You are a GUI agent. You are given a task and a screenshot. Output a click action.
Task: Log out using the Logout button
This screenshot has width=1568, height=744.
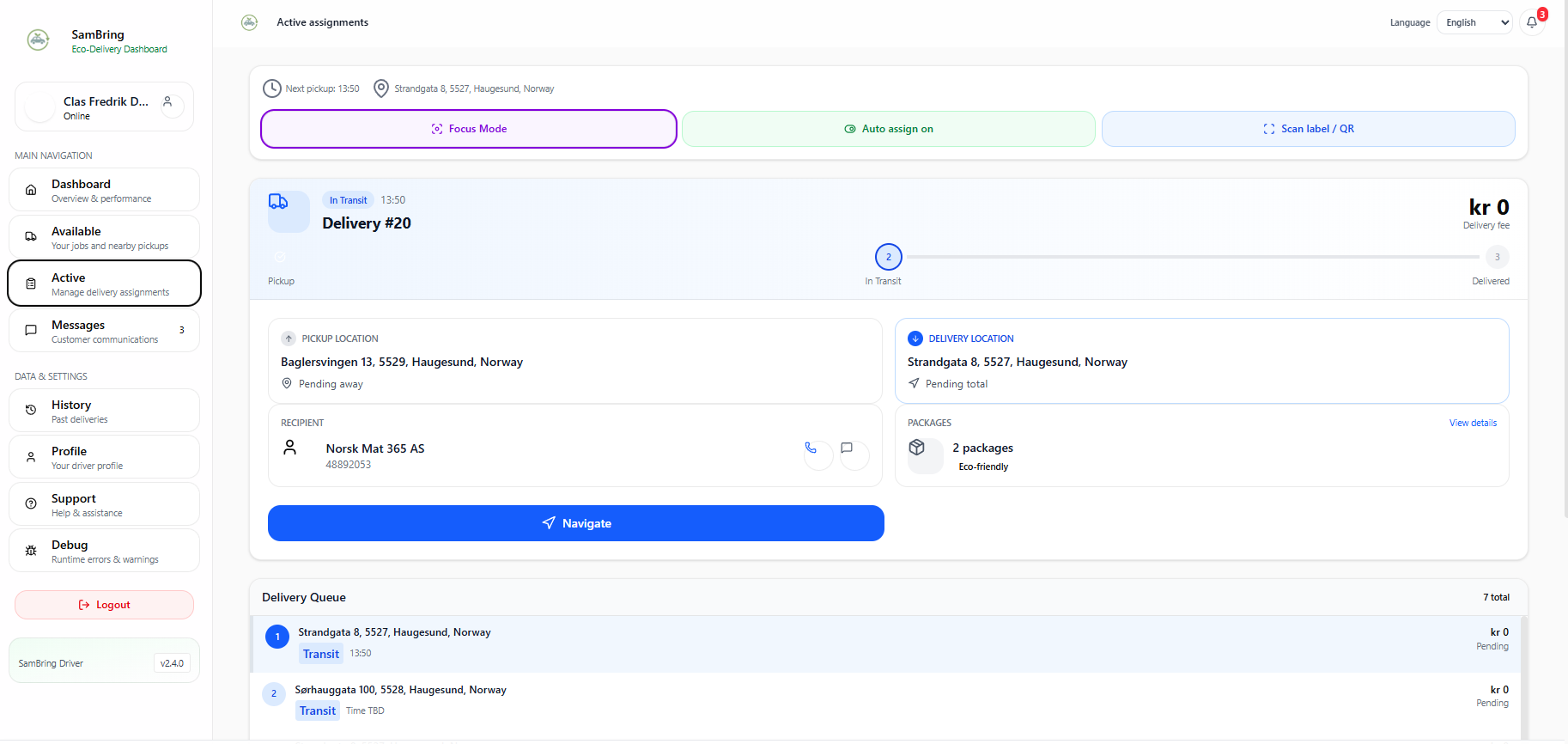pos(104,605)
